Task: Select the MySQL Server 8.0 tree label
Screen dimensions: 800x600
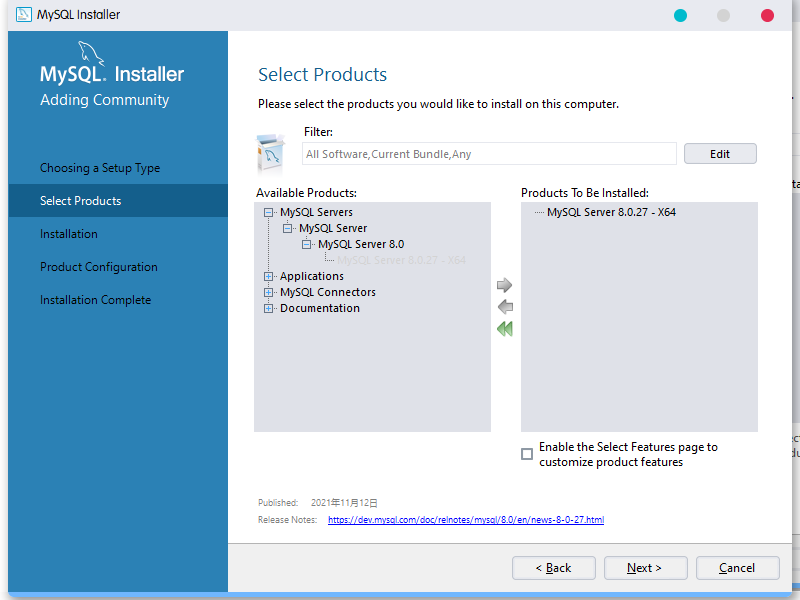Action: coord(361,244)
